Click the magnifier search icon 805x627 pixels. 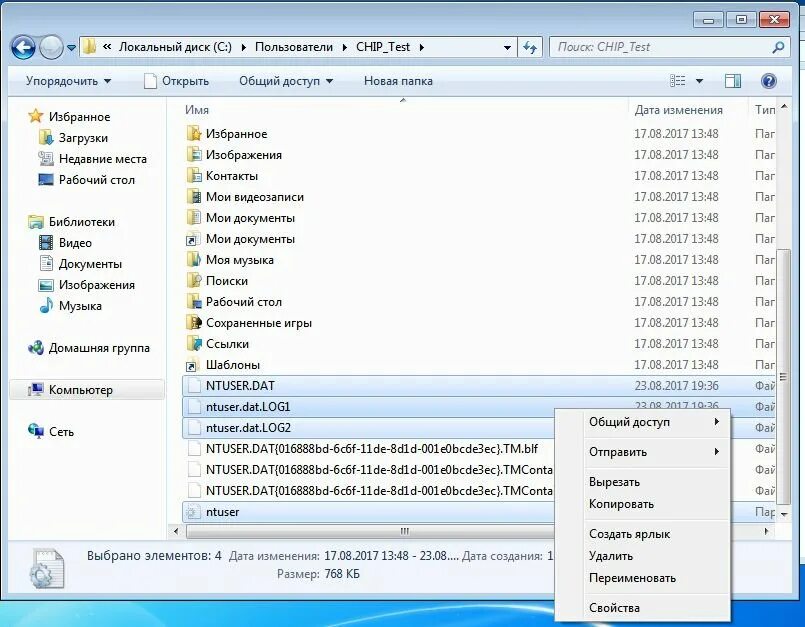pyautogui.click(x=778, y=47)
